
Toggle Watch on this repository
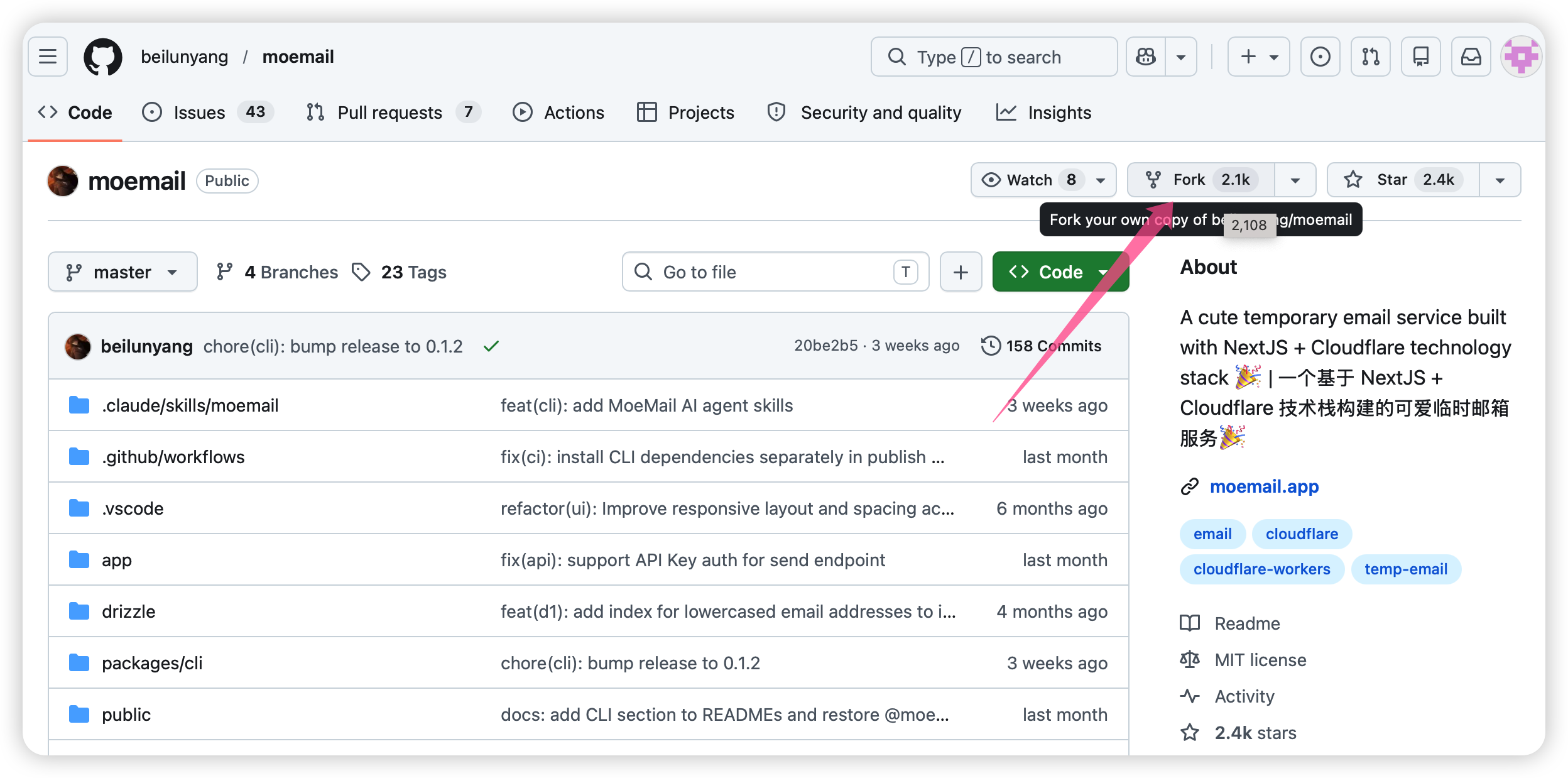coord(1030,180)
